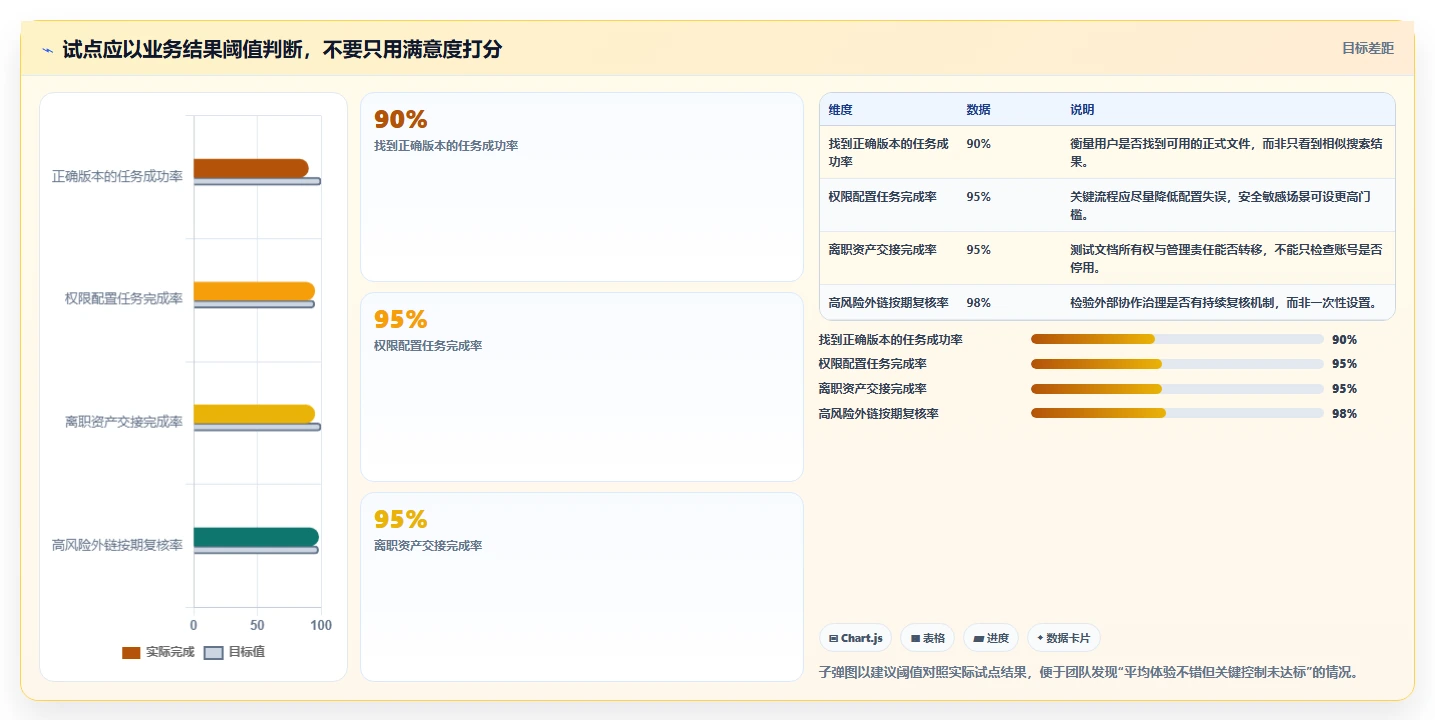Select the 表格 chip
The width and height of the screenshot is (1435, 720).
(x=928, y=638)
